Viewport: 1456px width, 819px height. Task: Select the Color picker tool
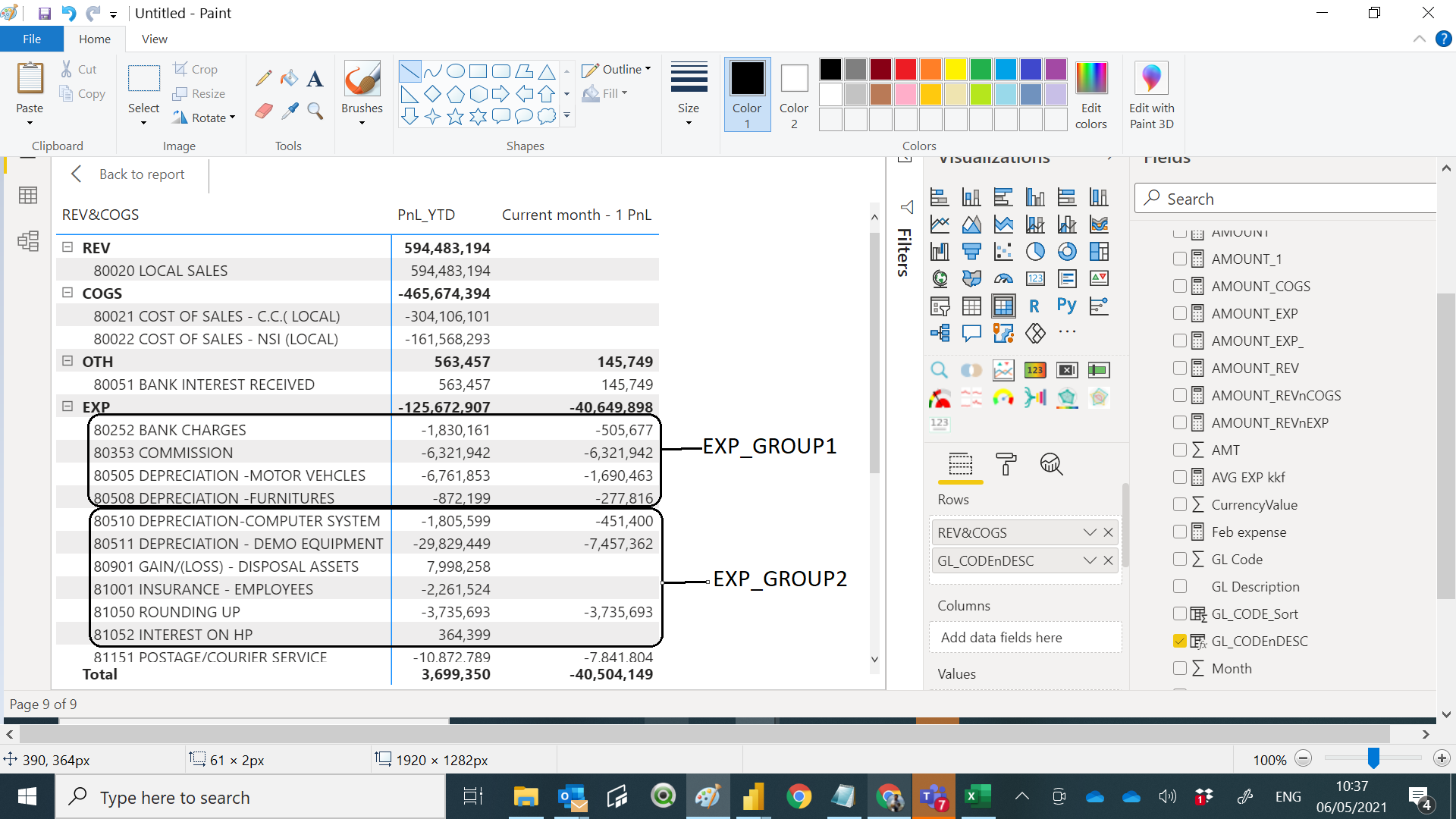(289, 111)
